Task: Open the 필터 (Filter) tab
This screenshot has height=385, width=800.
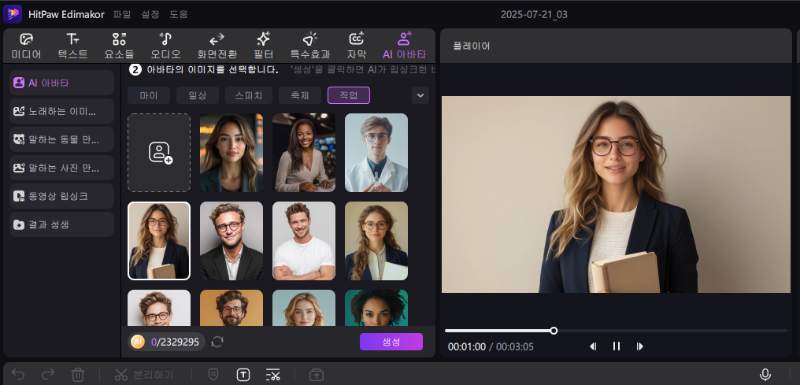Action: coord(263,45)
